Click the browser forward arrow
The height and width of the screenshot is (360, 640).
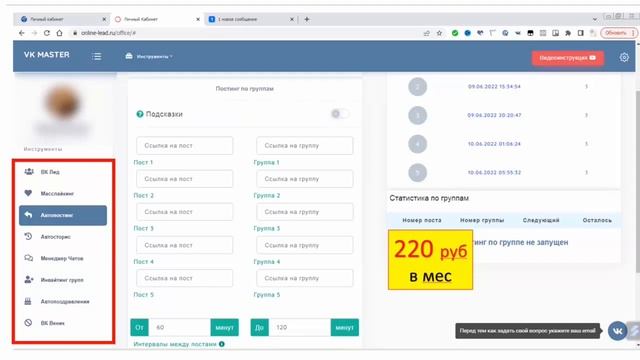tap(34, 33)
